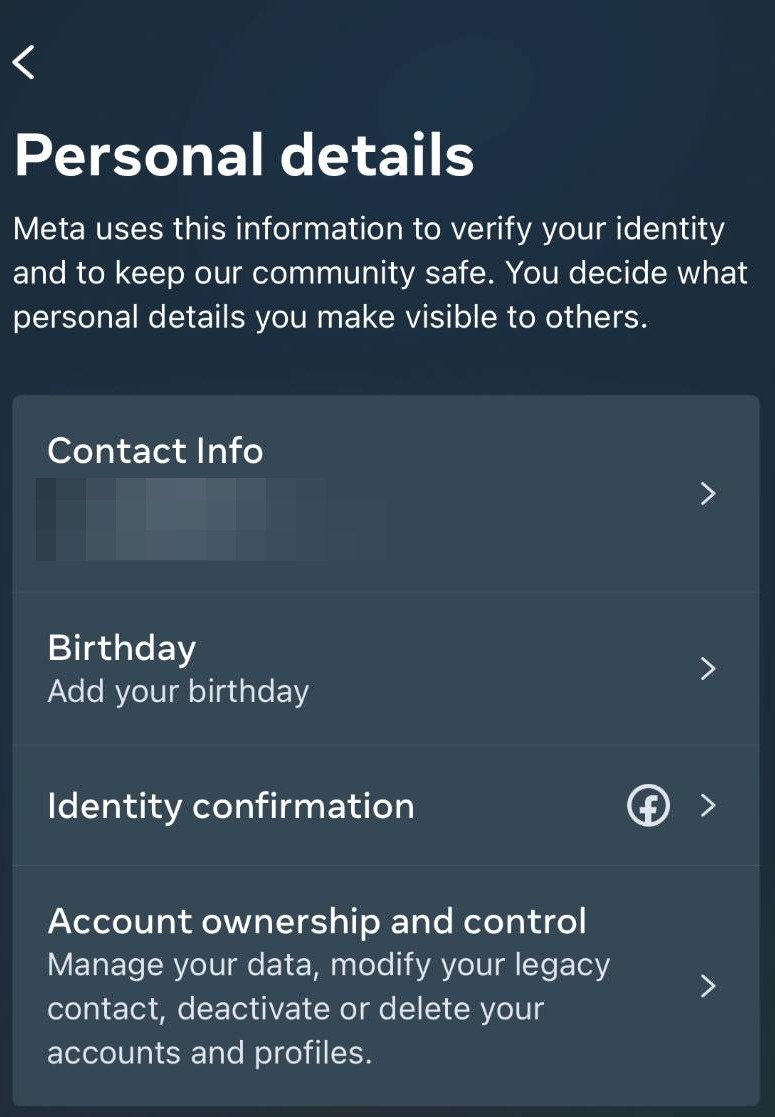This screenshot has width=775, height=1117.
Task: Tap the "Meta uses this information" paragraph
Action: coord(368,229)
